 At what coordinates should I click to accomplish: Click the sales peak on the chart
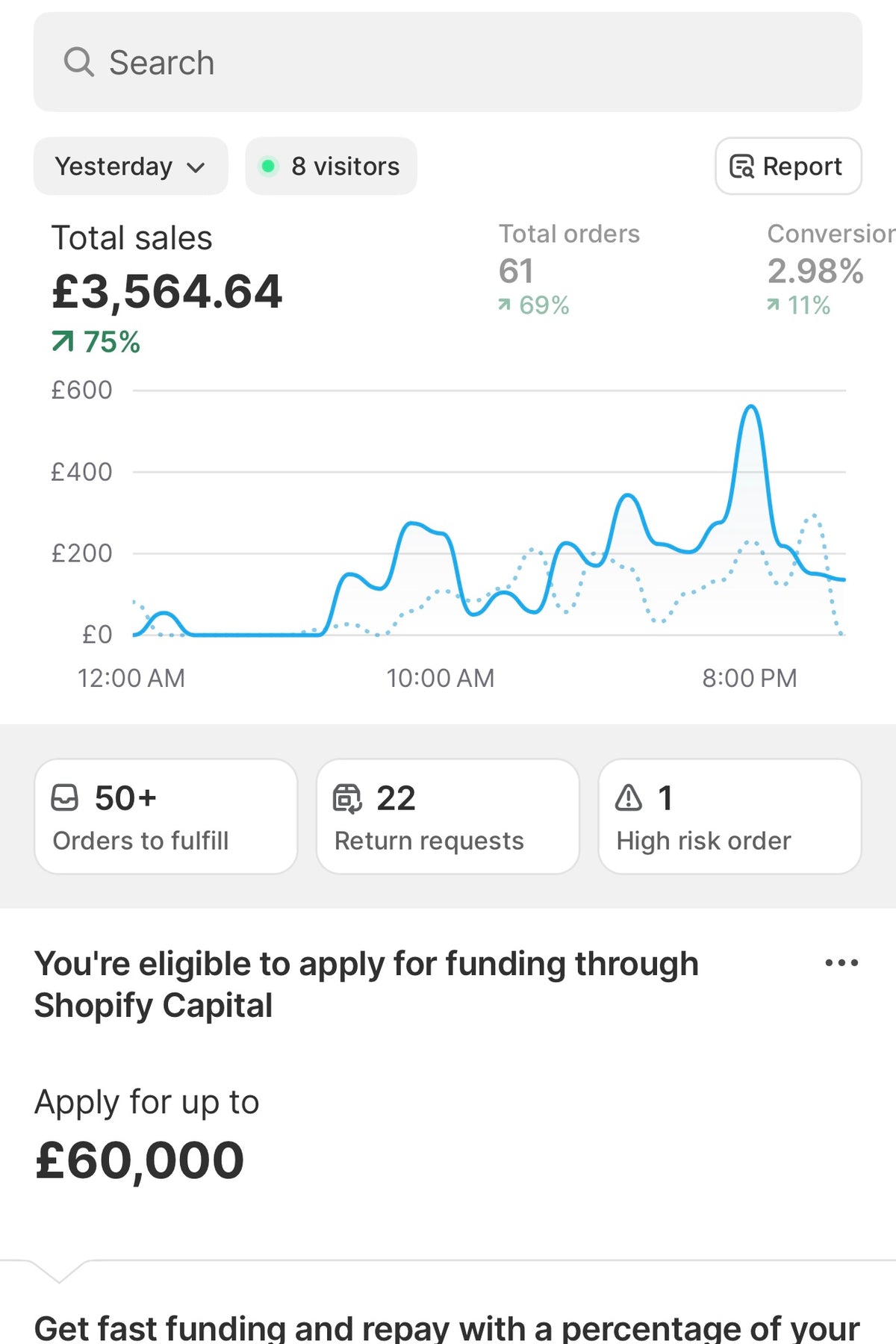[751, 408]
